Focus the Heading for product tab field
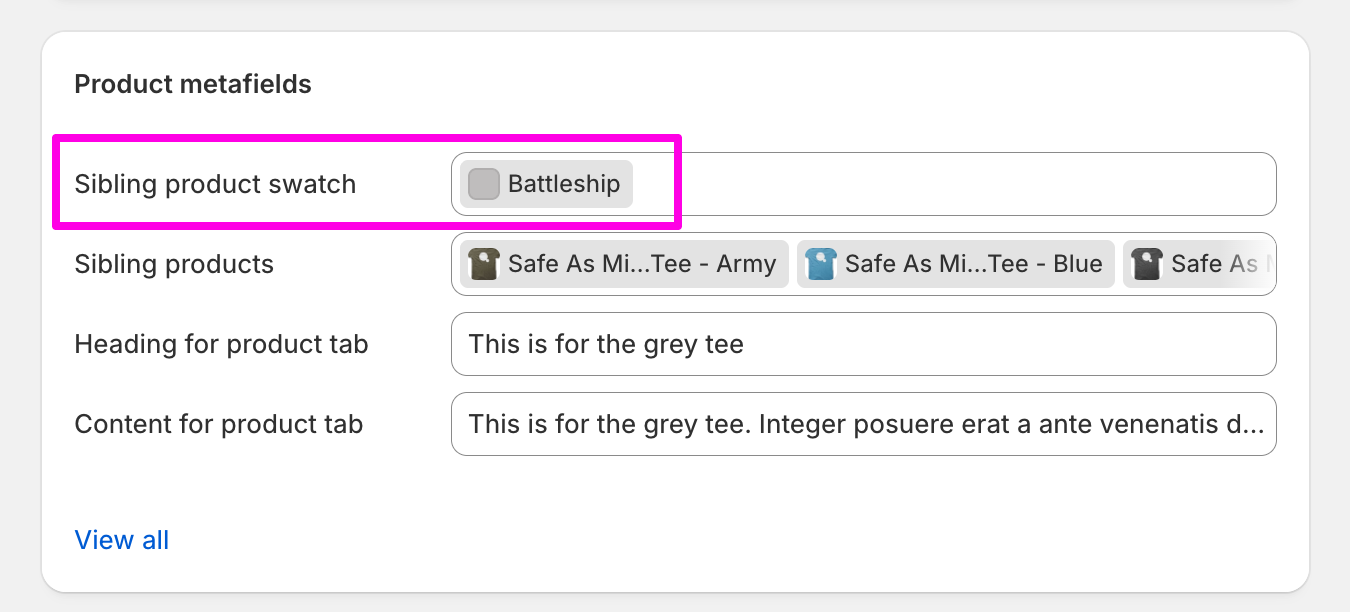 coord(864,344)
